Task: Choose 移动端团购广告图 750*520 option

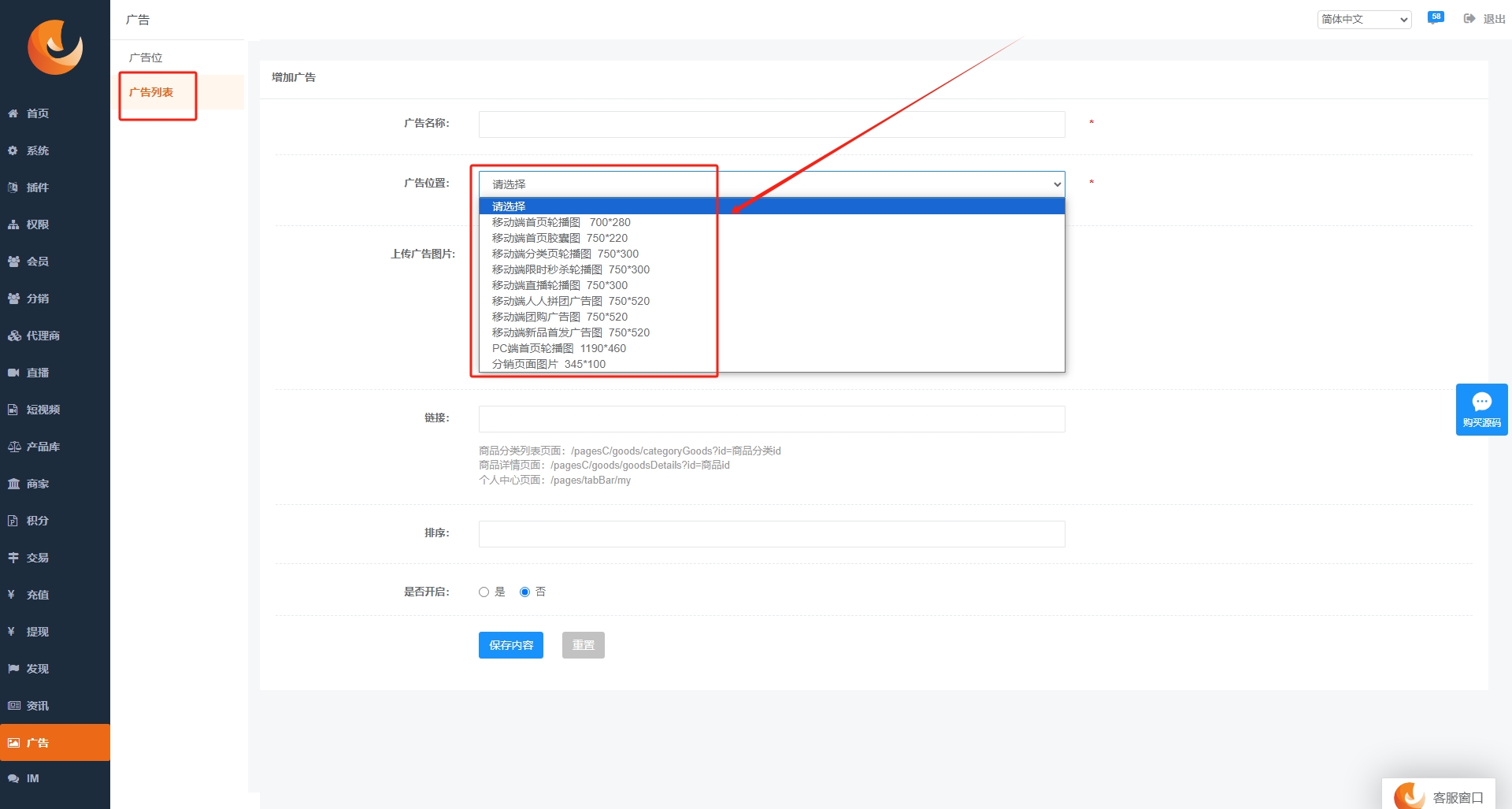Action: 772,317
